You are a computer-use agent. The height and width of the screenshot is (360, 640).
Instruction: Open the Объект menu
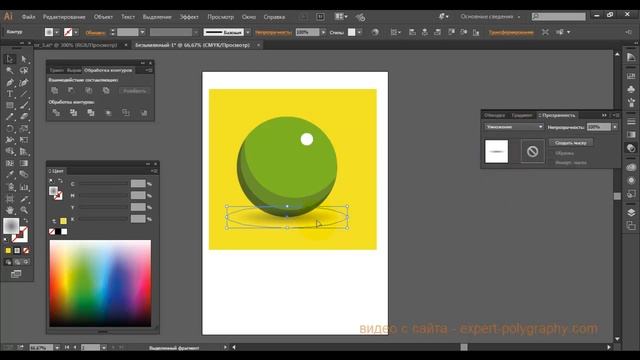[x=103, y=17]
